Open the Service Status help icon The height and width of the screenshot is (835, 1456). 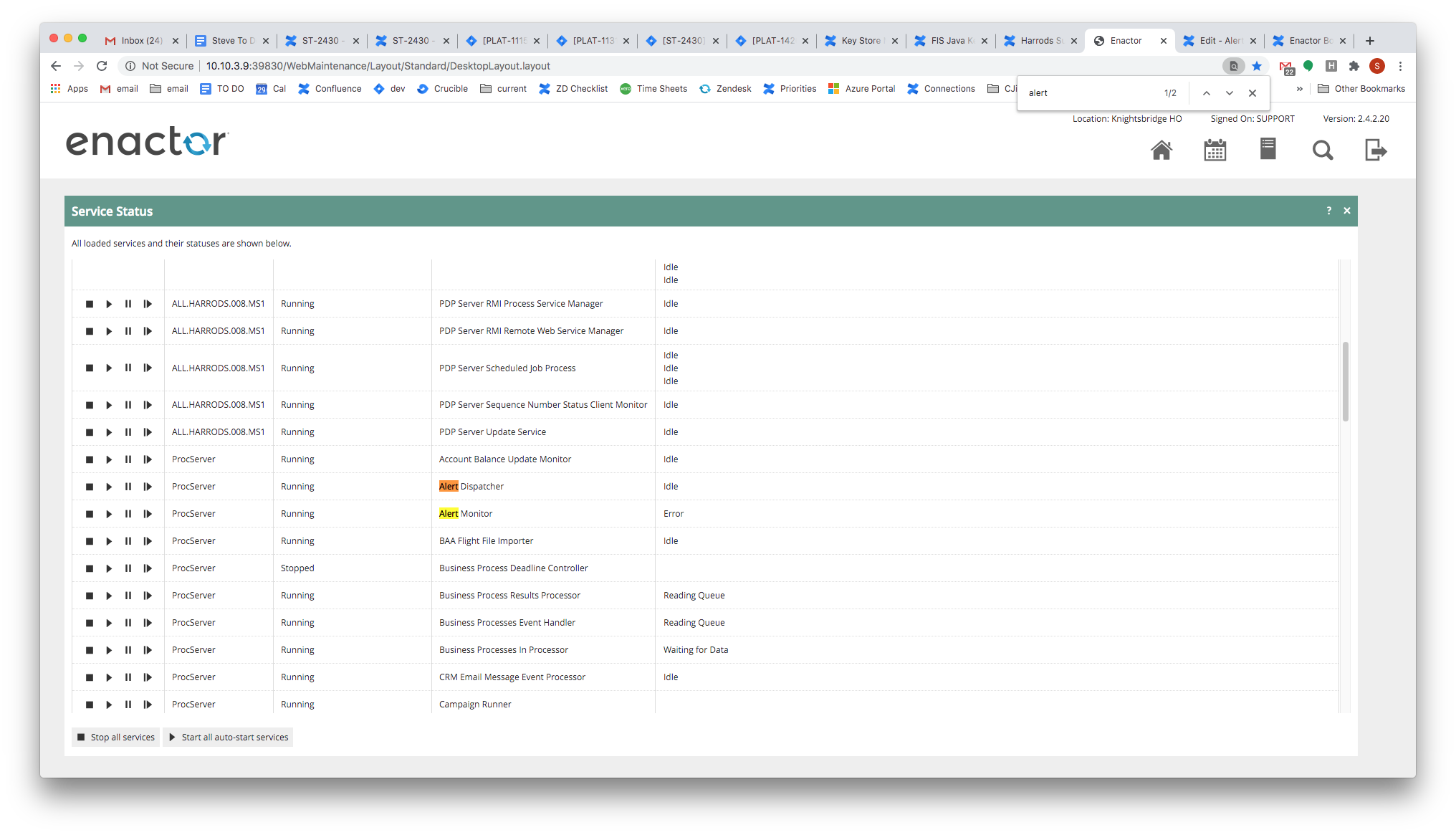click(x=1329, y=211)
